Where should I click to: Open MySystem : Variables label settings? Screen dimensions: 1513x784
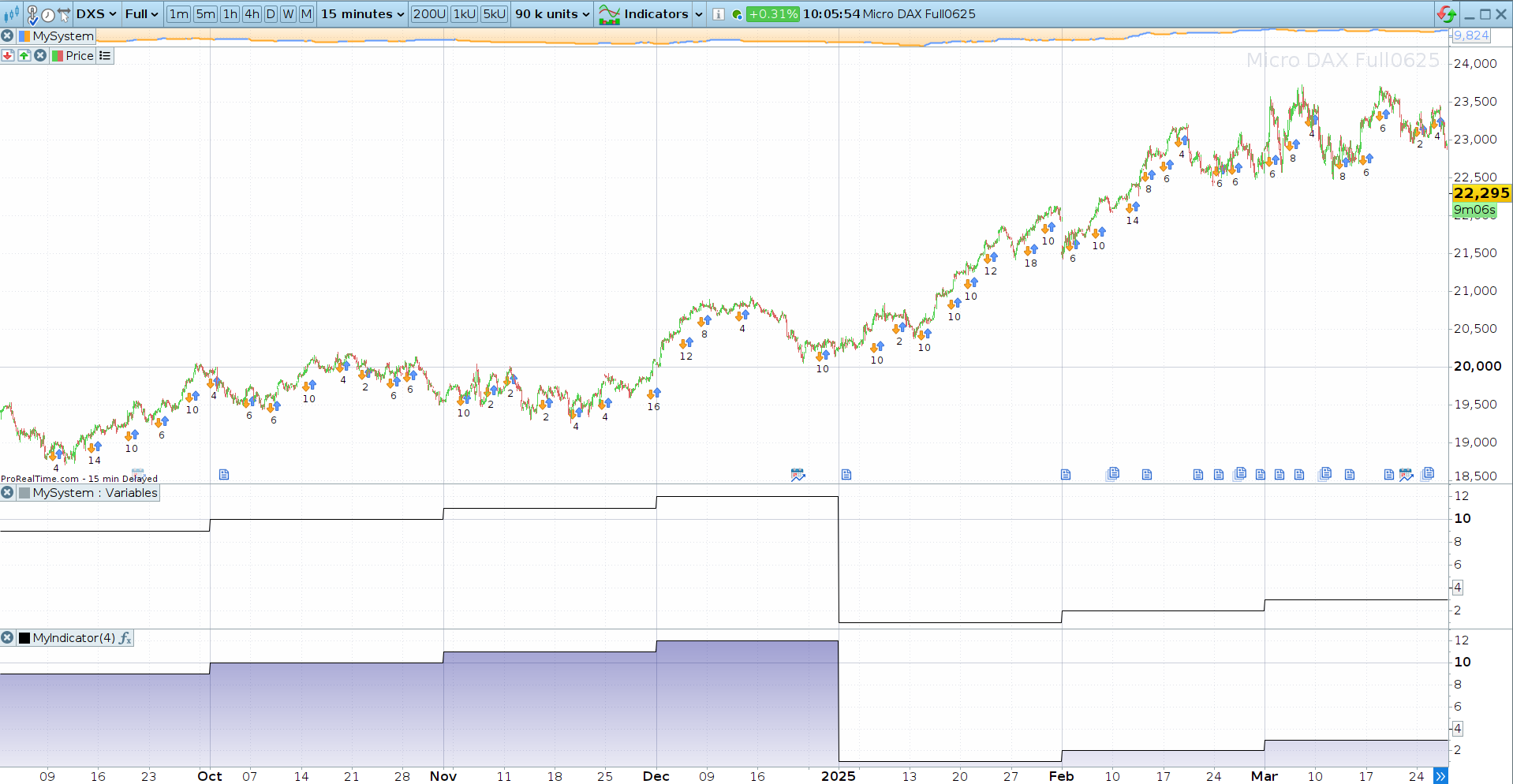pos(95,492)
